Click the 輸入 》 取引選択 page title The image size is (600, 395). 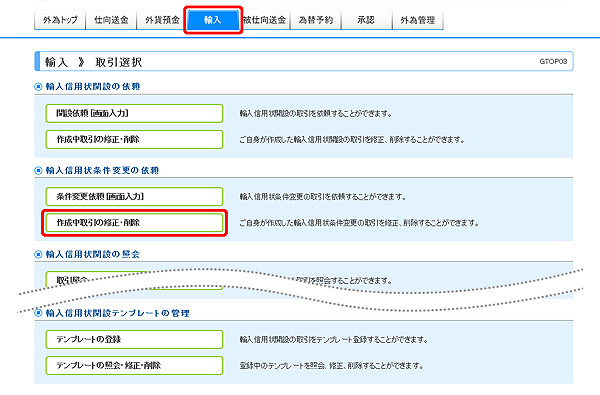[x=93, y=62]
